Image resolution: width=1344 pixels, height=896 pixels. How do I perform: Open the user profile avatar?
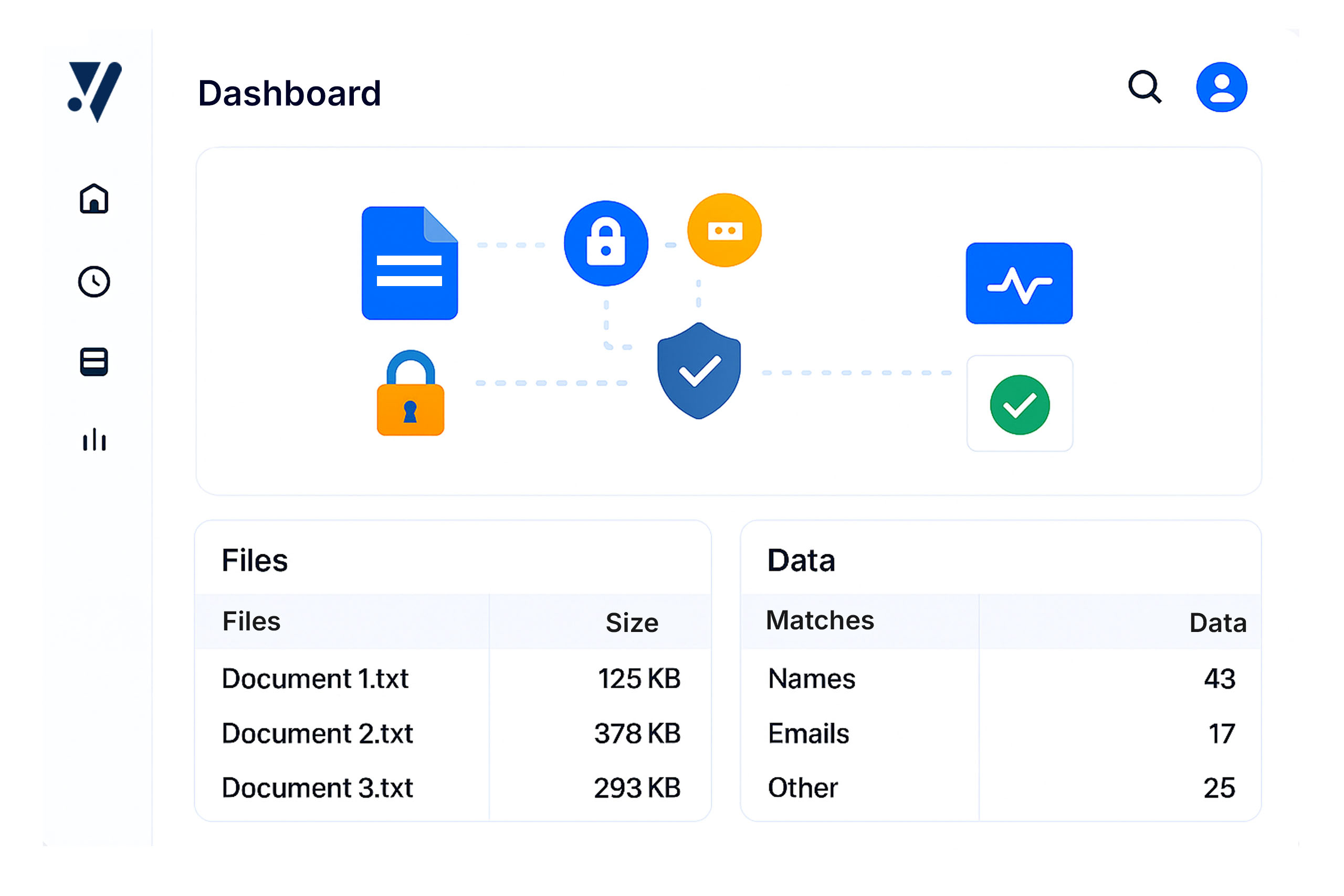click(1221, 88)
